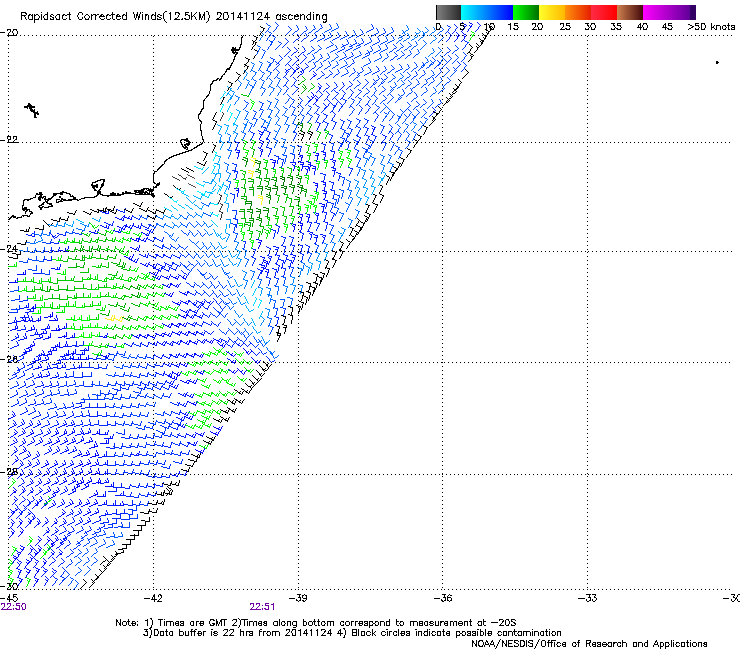Click the yellow 20-25 knots legend swatch
Viewport: 740px width, 650px height.
(x=552, y=12)
